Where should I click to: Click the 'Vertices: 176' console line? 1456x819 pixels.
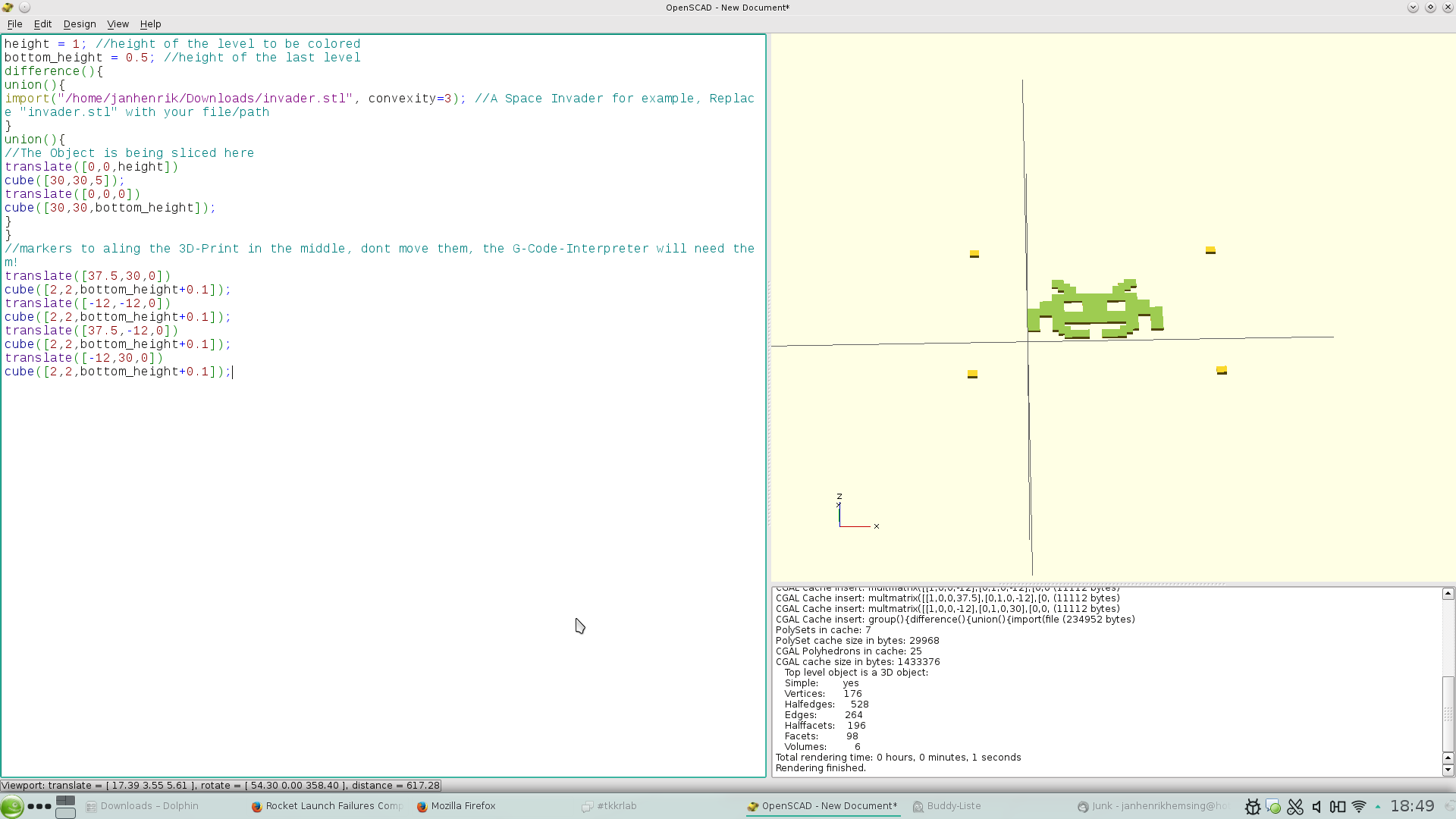tap(823, 694)
